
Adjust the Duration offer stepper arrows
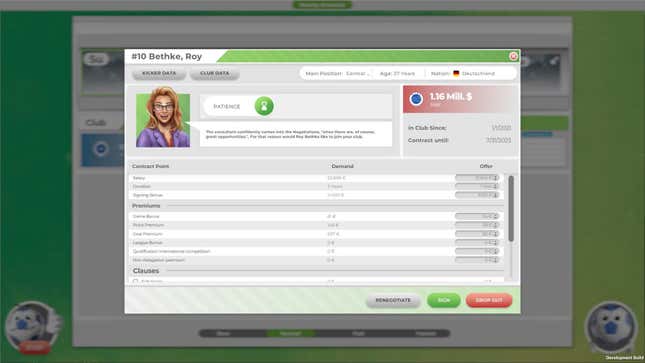tap(496, 186)
